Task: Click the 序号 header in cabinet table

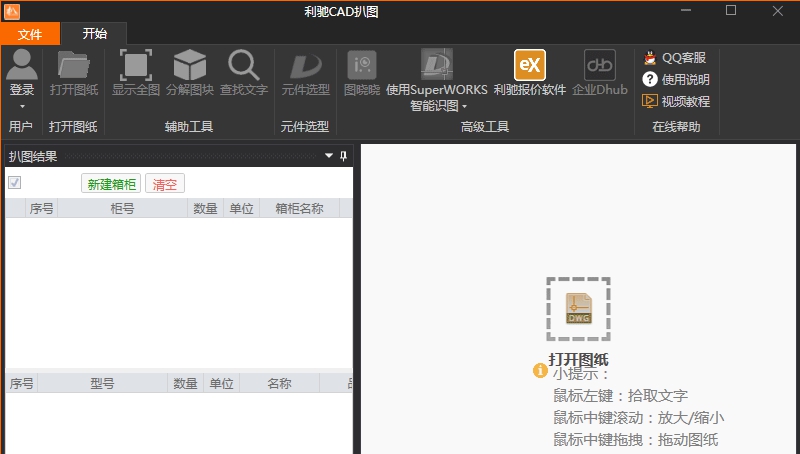Action: [41, 208]
